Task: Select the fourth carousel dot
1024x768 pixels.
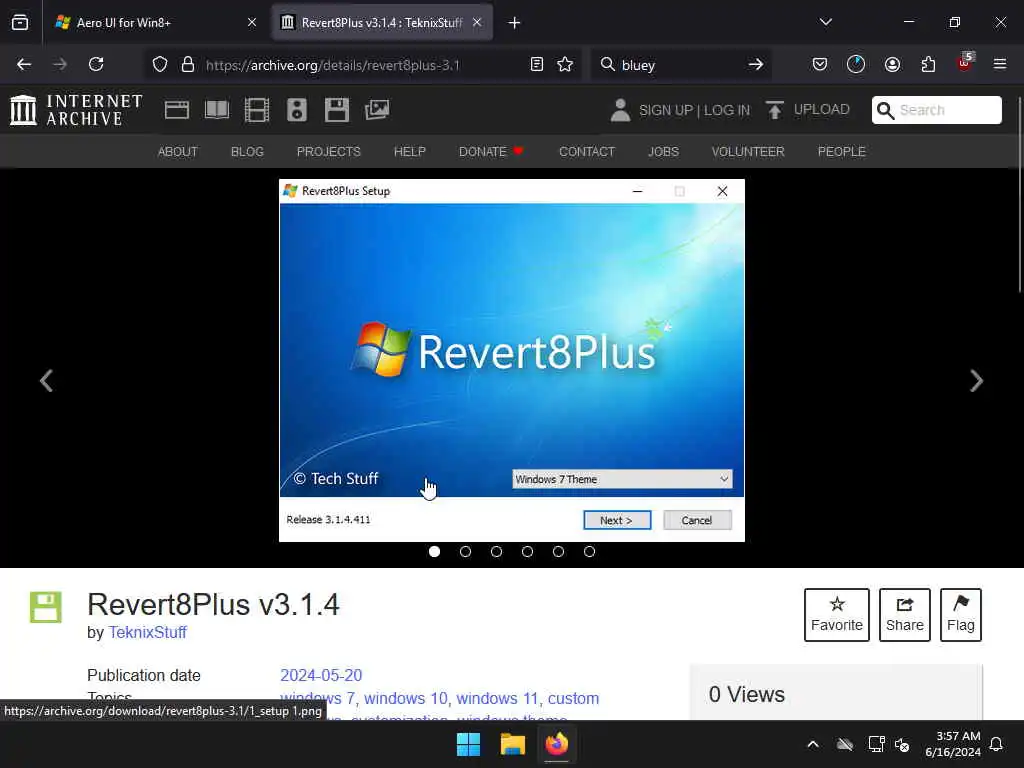Action: click(528, 552)
